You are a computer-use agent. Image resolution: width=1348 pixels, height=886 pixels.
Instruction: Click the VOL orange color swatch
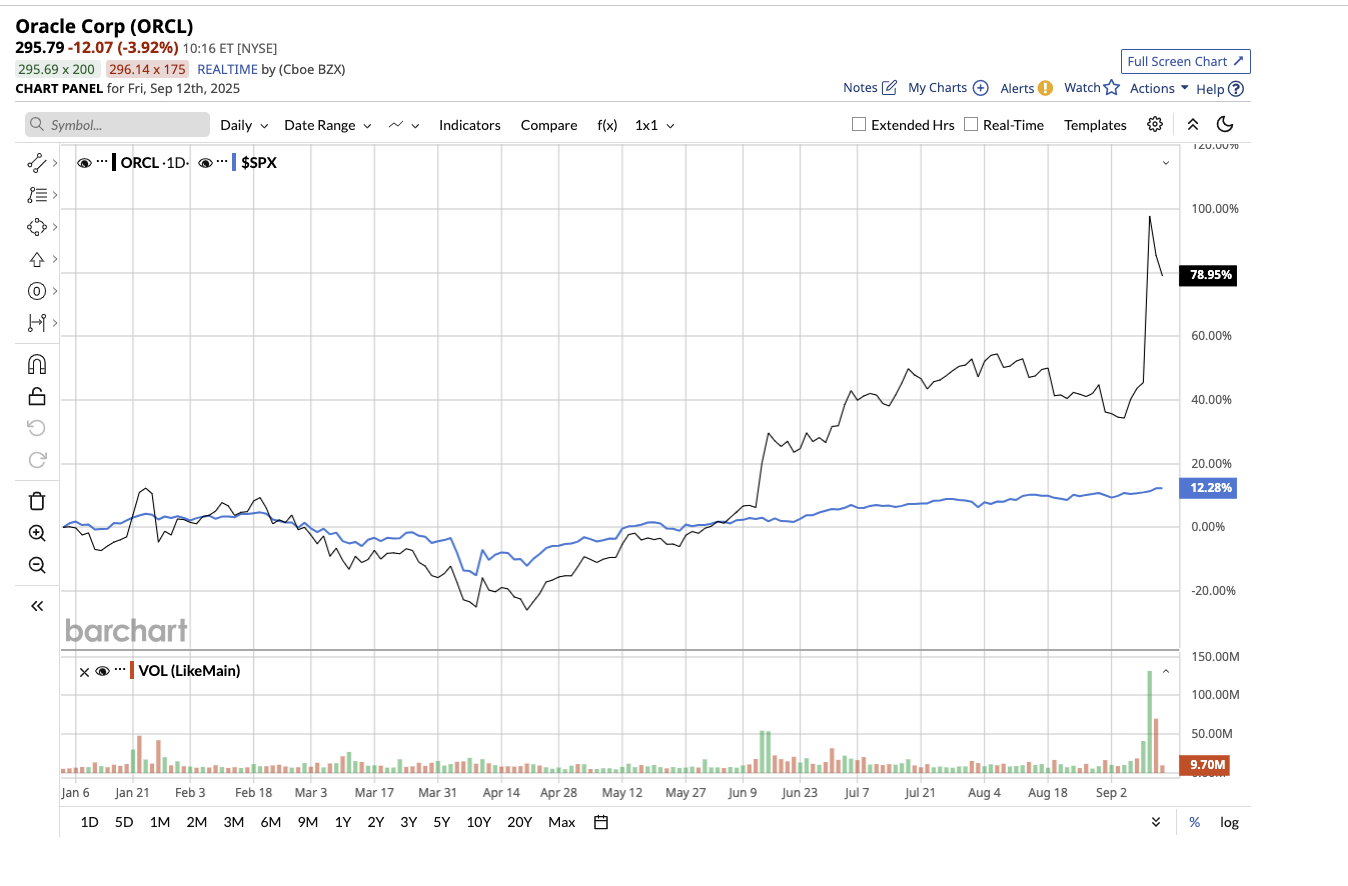point(132,671)
